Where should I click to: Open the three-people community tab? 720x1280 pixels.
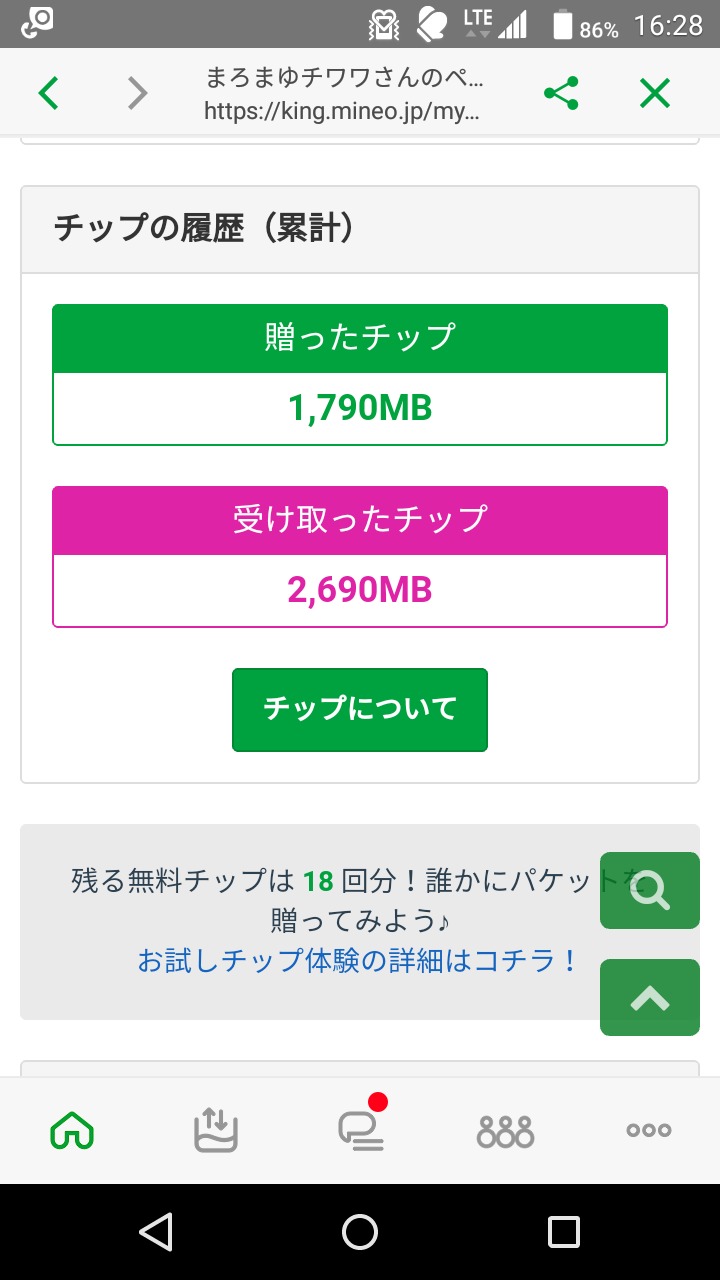click(505, 1131)
